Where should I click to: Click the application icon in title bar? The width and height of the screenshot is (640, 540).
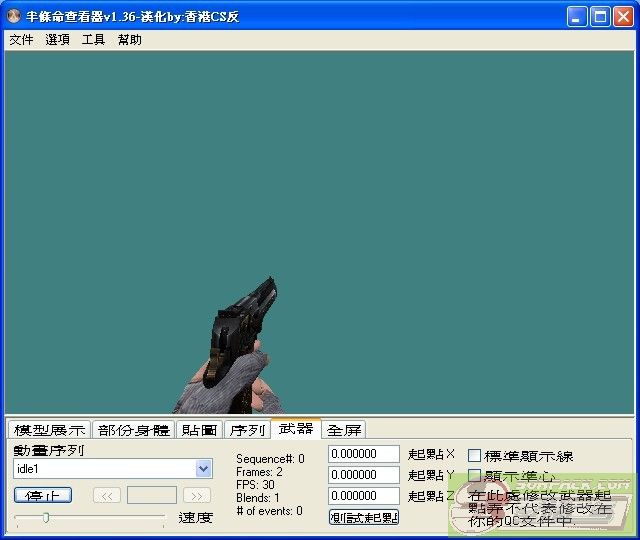click(14, 16)
